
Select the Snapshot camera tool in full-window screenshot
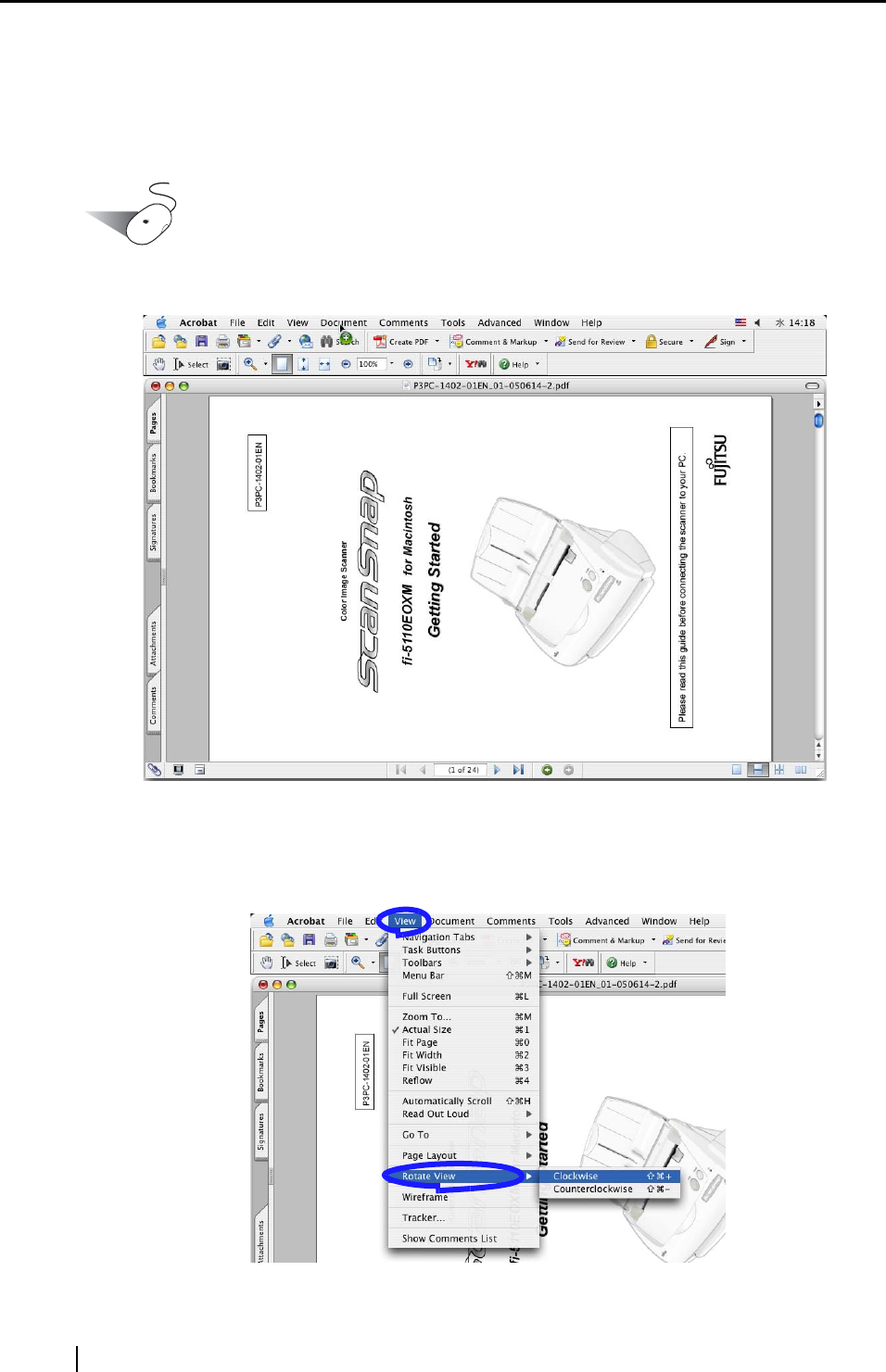coord(223,364)
